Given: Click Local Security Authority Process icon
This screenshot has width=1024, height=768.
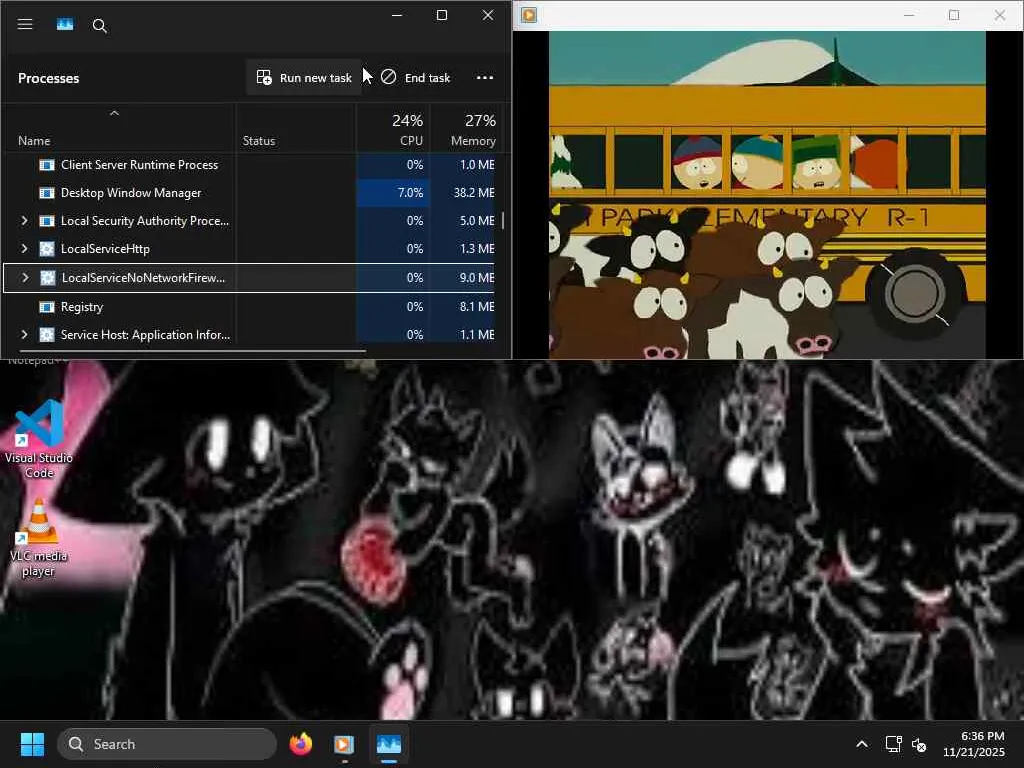Looking at the screenshot, I should click(x=47, y=221).
